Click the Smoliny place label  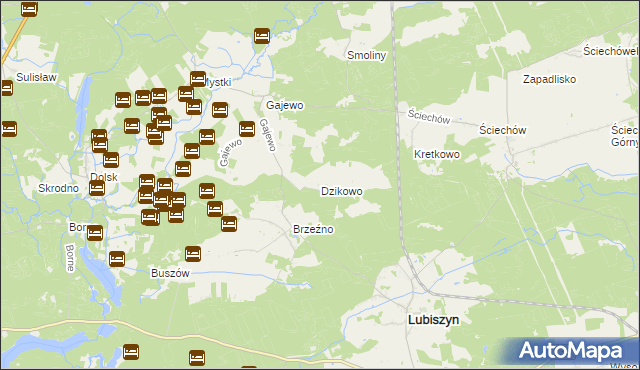pos(367,55)
